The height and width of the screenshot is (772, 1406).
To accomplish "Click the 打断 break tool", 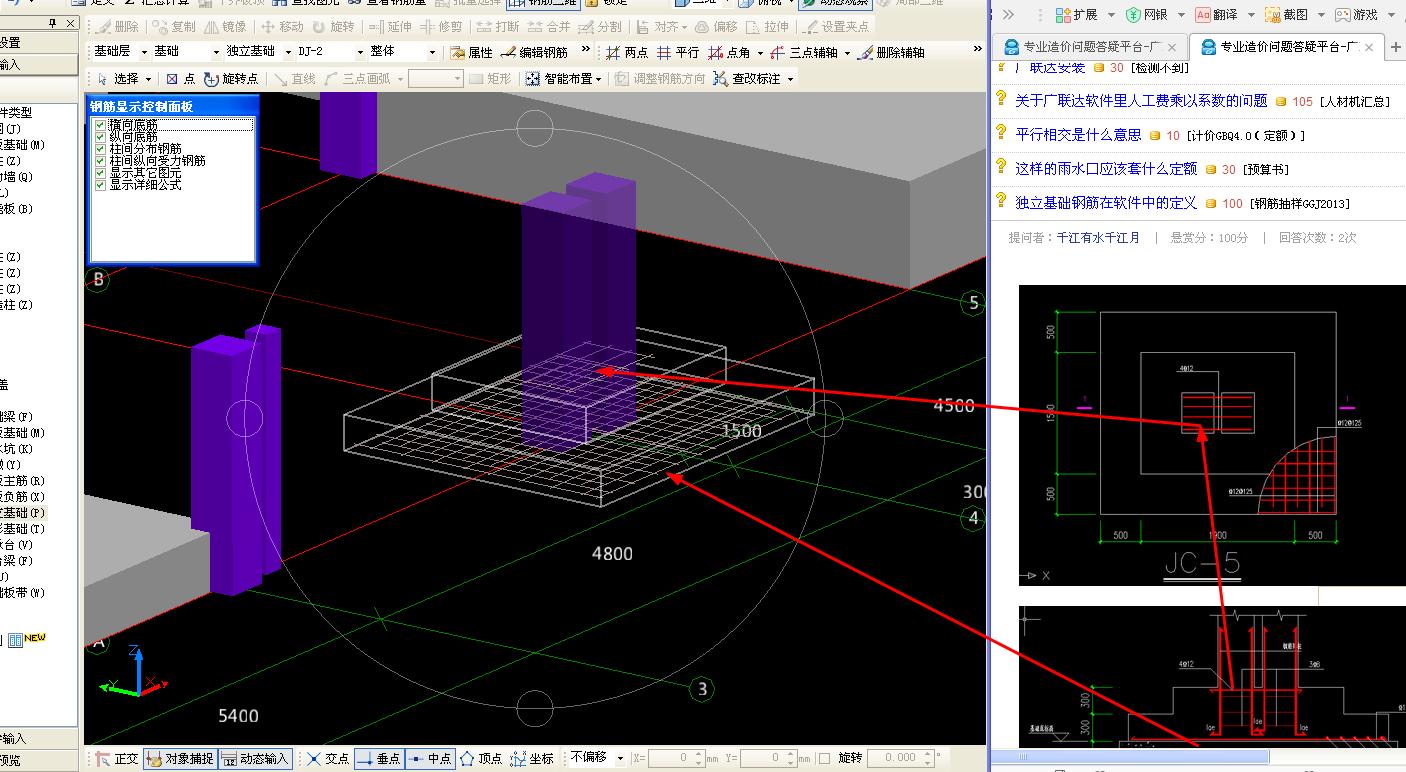I will click(x=498, y=26).
